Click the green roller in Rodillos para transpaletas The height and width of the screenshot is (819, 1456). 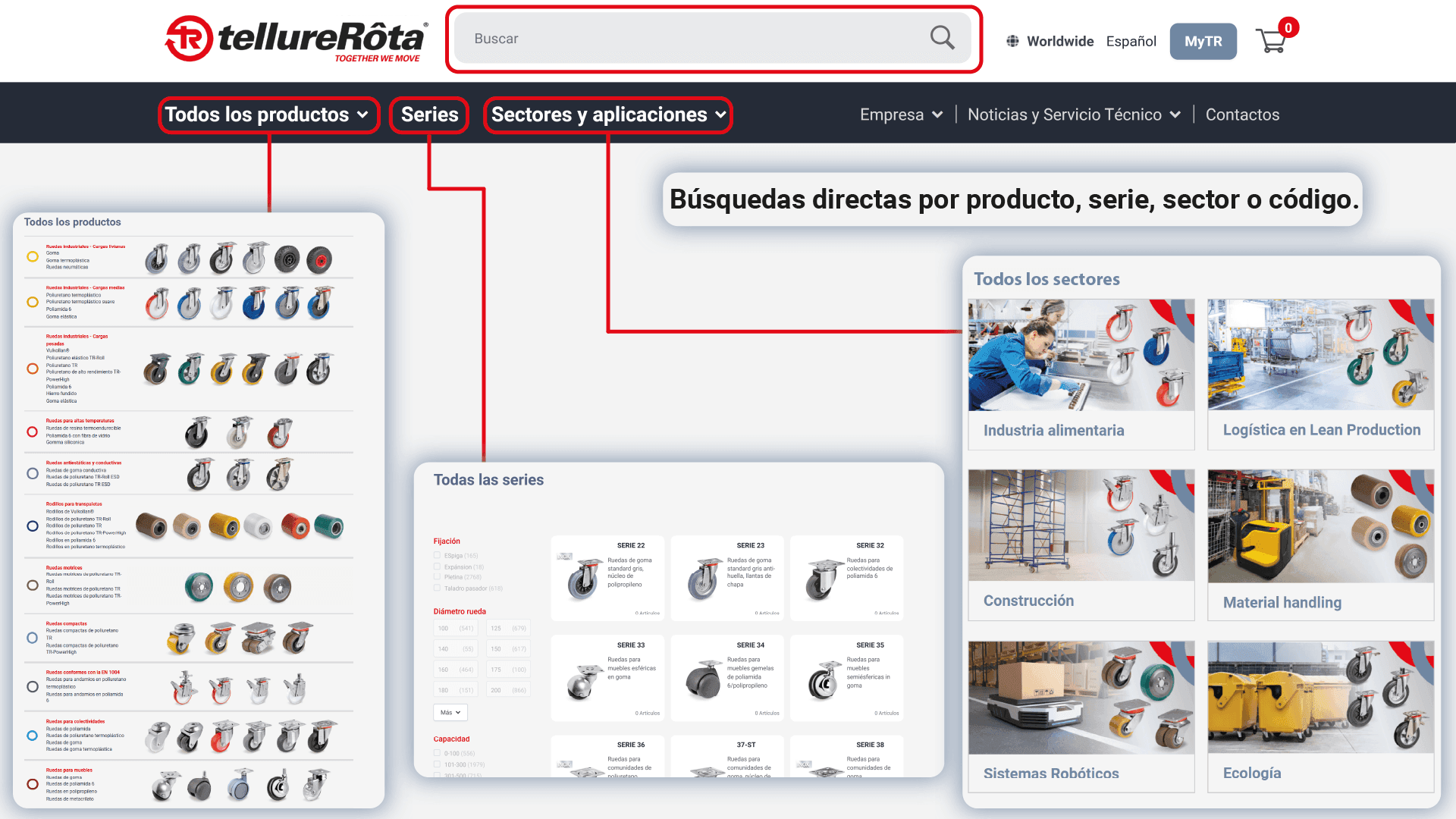(x=328, y=526)
